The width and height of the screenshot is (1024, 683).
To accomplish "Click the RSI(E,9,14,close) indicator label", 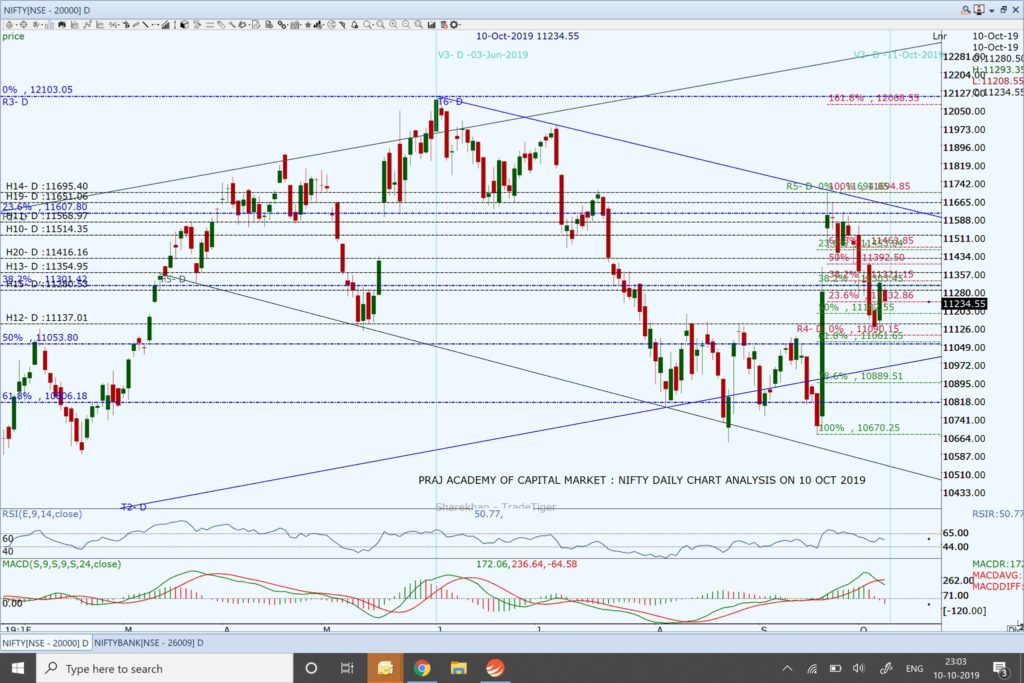I will coord(42,514).
